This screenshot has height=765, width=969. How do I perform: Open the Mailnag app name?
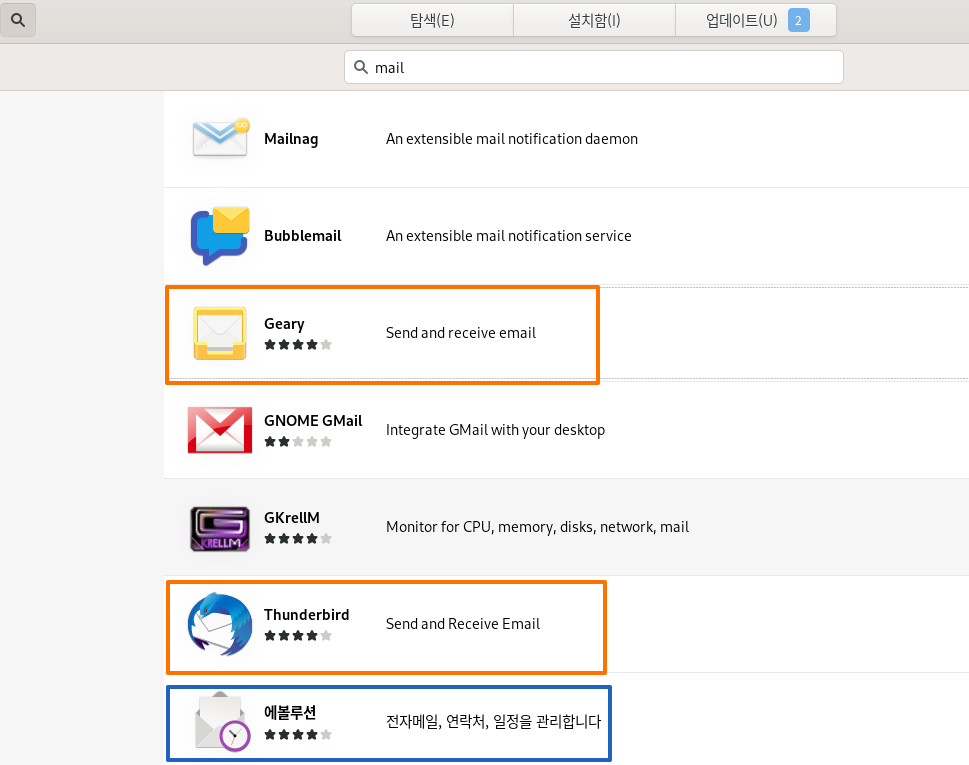291,139
